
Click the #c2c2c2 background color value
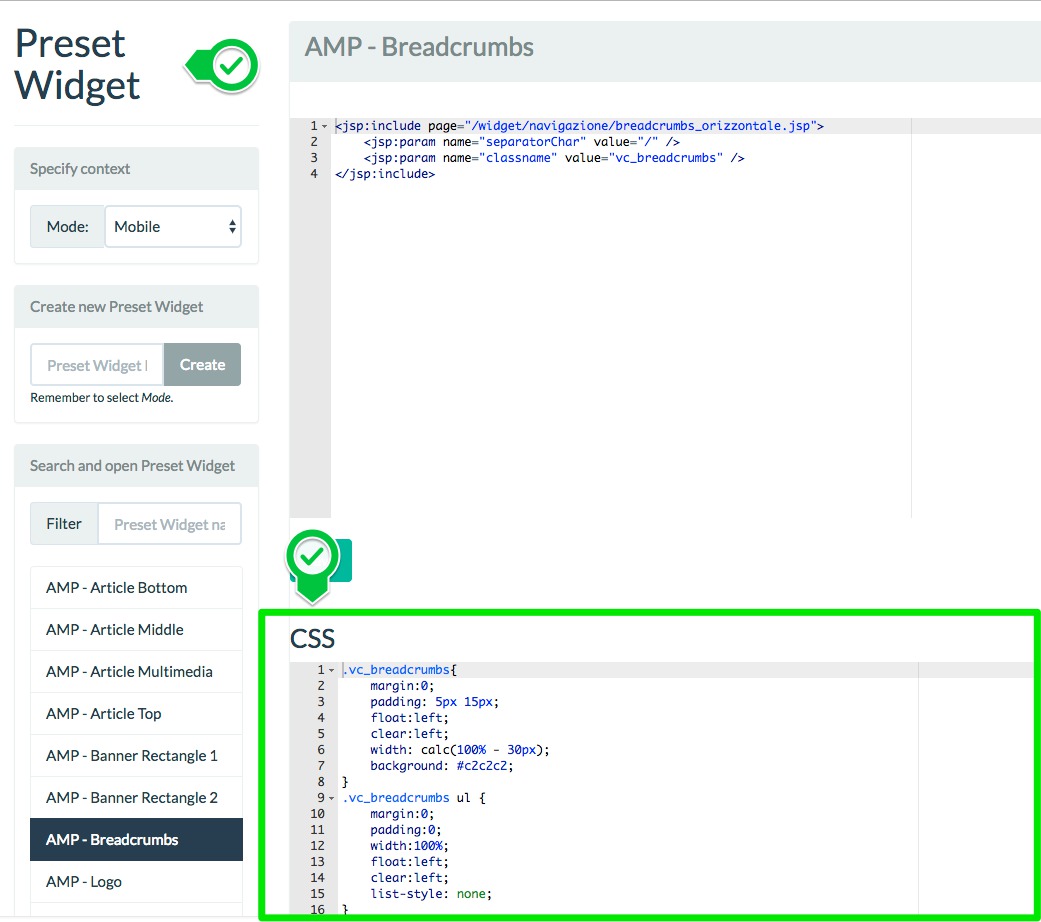click(484, 766)
